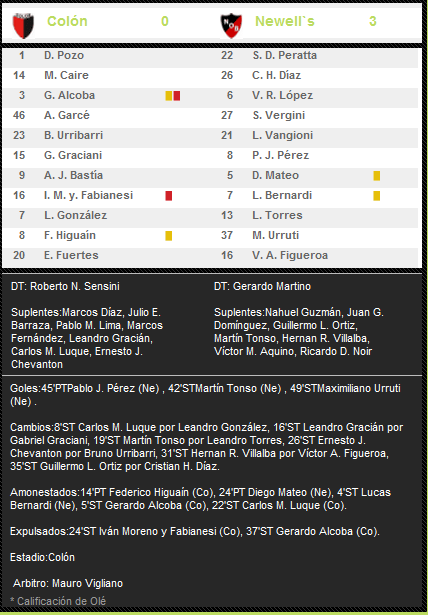
Task: Click the Colón team crest
Action: [x=23, y=25]
